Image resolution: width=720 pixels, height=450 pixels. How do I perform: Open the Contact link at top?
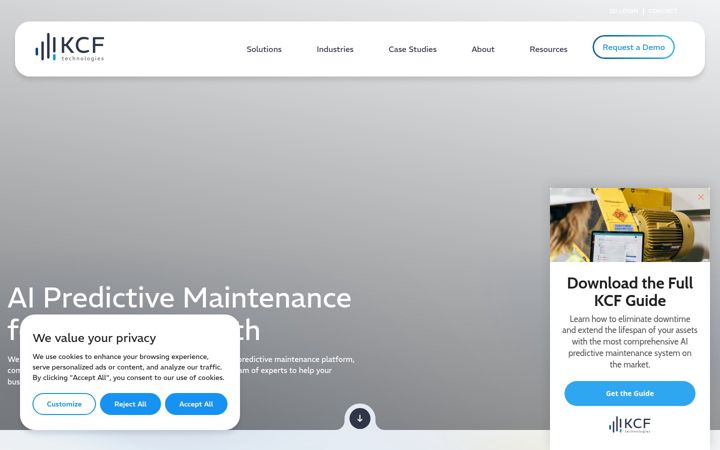click(663, 11)
